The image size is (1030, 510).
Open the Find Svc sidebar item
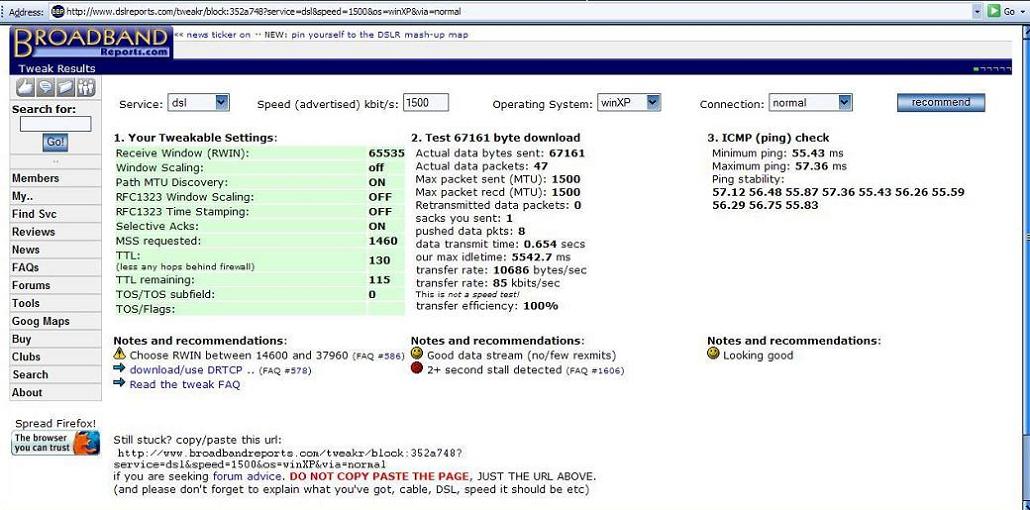[56, 214]
